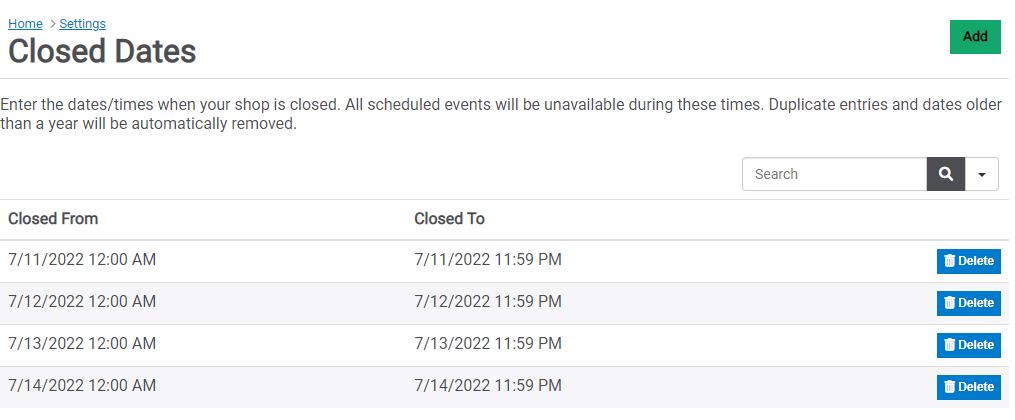Delete the 7/14/2022 closed date entry
The height and width of the screenshot is (420, 1015).
pos(968,387)
